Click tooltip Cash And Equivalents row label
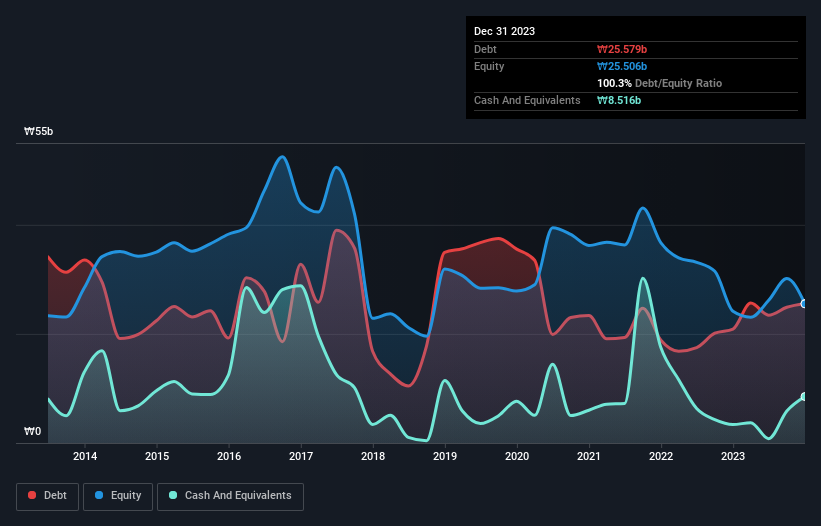Screen dimensions: 821x526 [527, 100]
